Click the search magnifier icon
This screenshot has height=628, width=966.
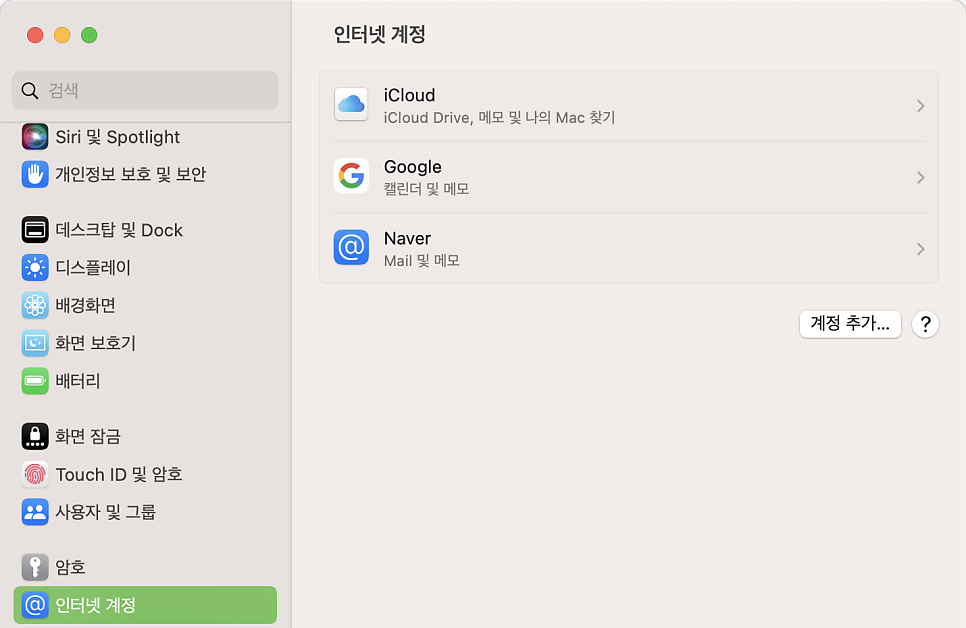[30, 91]
